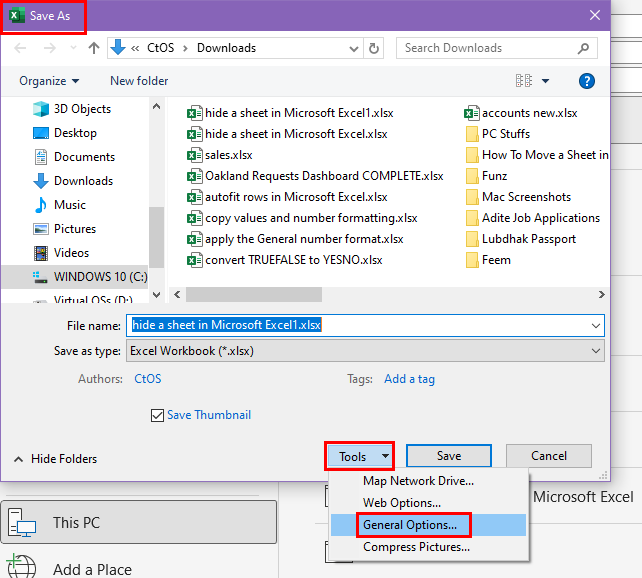Click the PC Stuffs folder icon

click(x=472, y=134)
